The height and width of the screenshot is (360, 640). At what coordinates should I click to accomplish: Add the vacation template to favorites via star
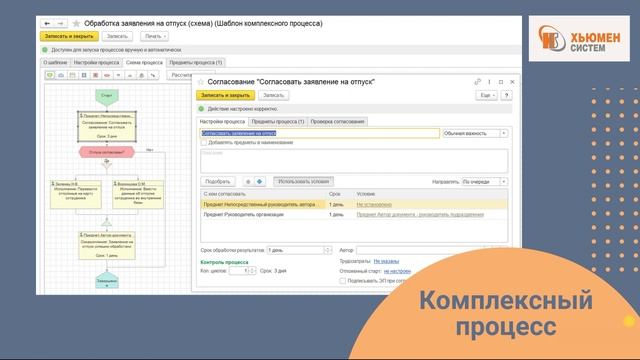click(x=76, y=24)
